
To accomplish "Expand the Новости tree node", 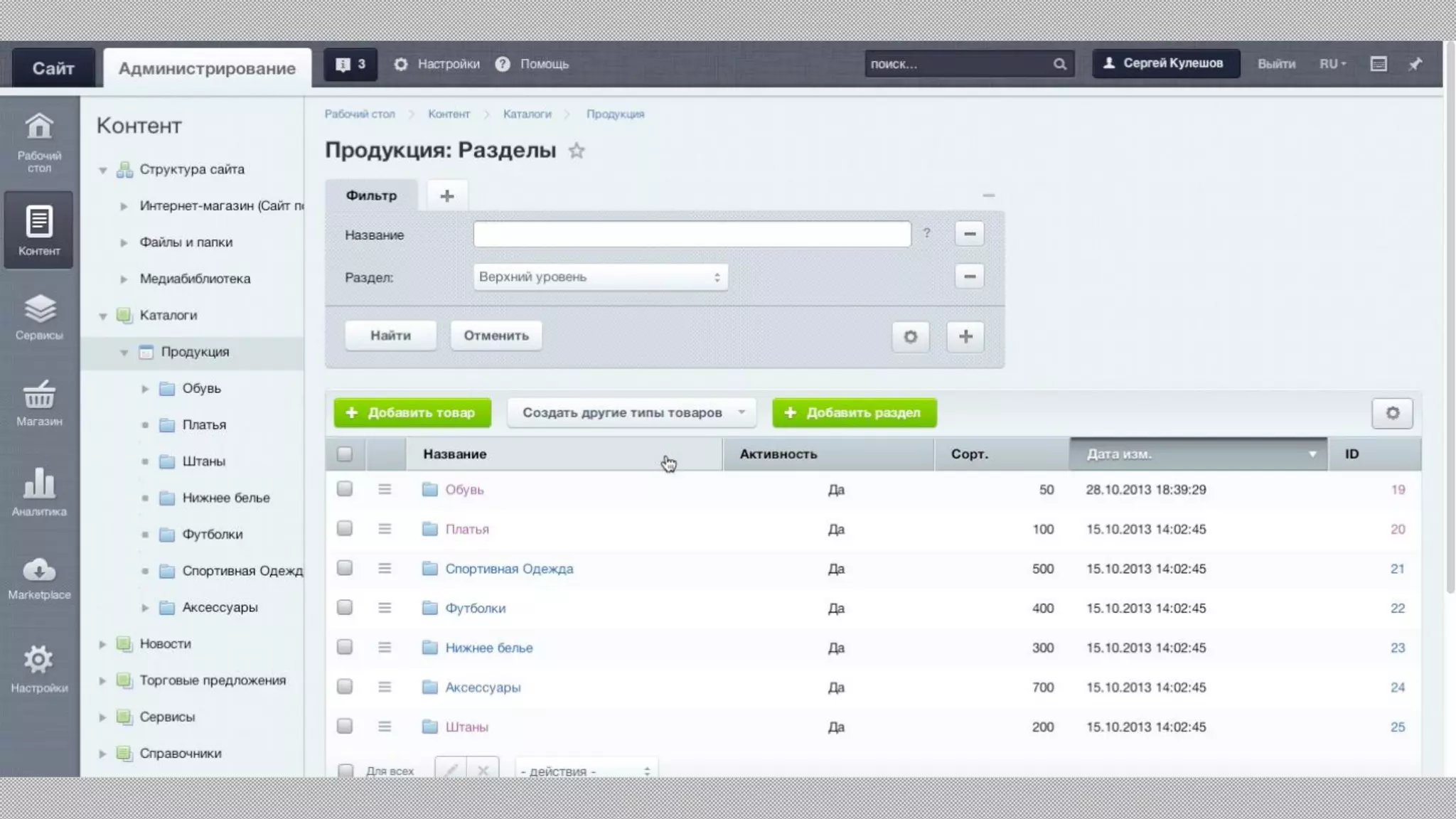I will [102, 644].
